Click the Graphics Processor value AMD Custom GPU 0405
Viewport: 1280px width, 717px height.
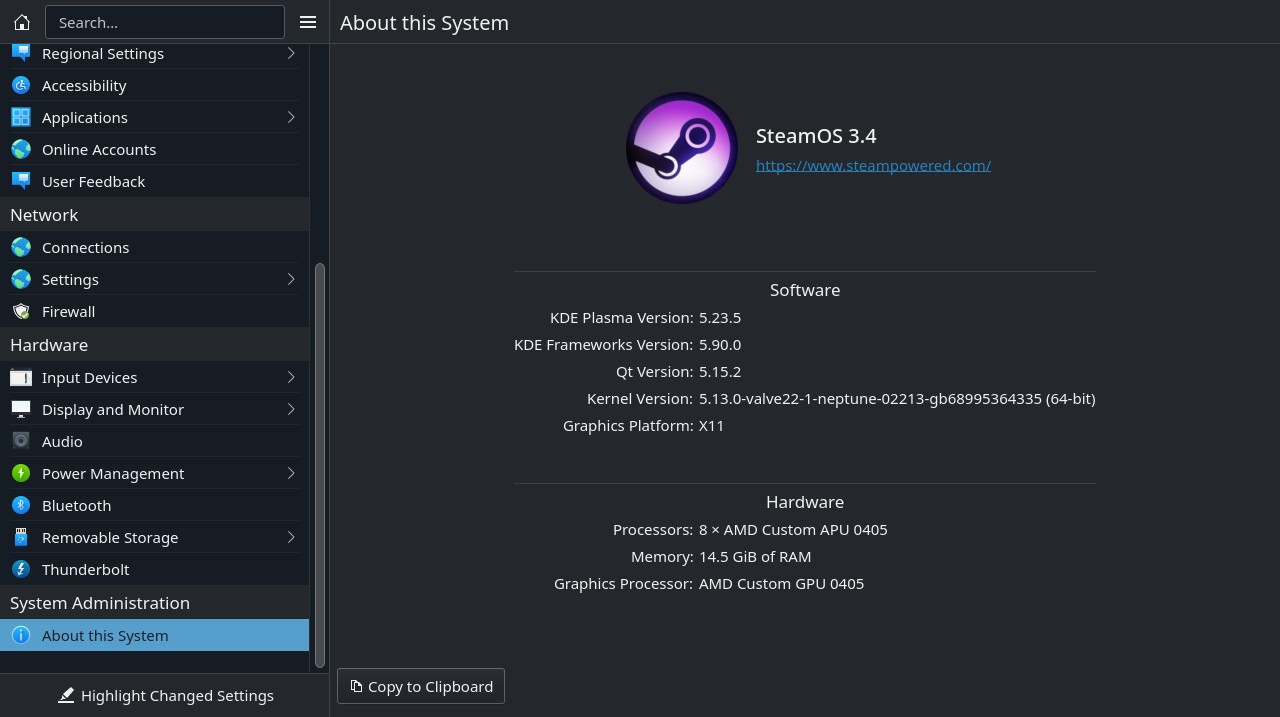(781, 583)
